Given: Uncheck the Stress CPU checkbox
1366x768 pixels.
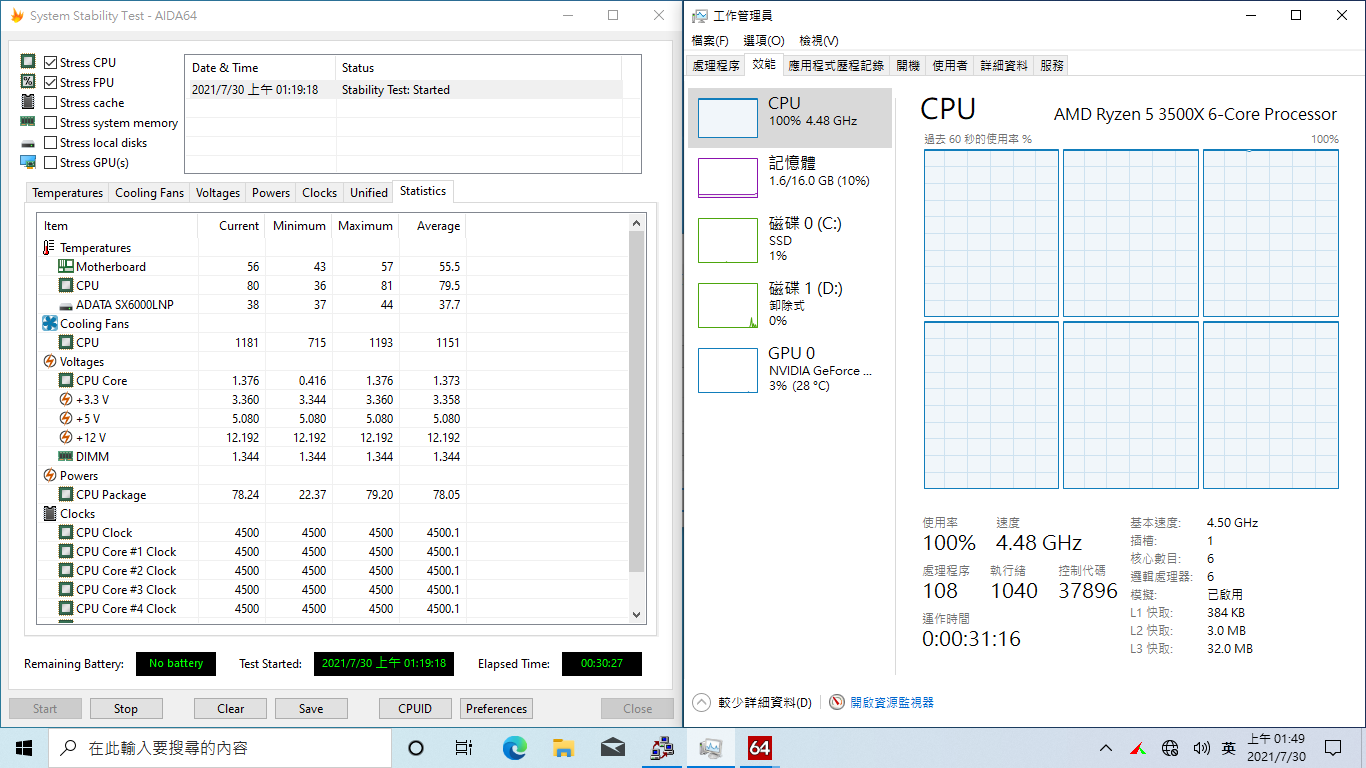Looking at the screenshot, I should coord(51,62).
